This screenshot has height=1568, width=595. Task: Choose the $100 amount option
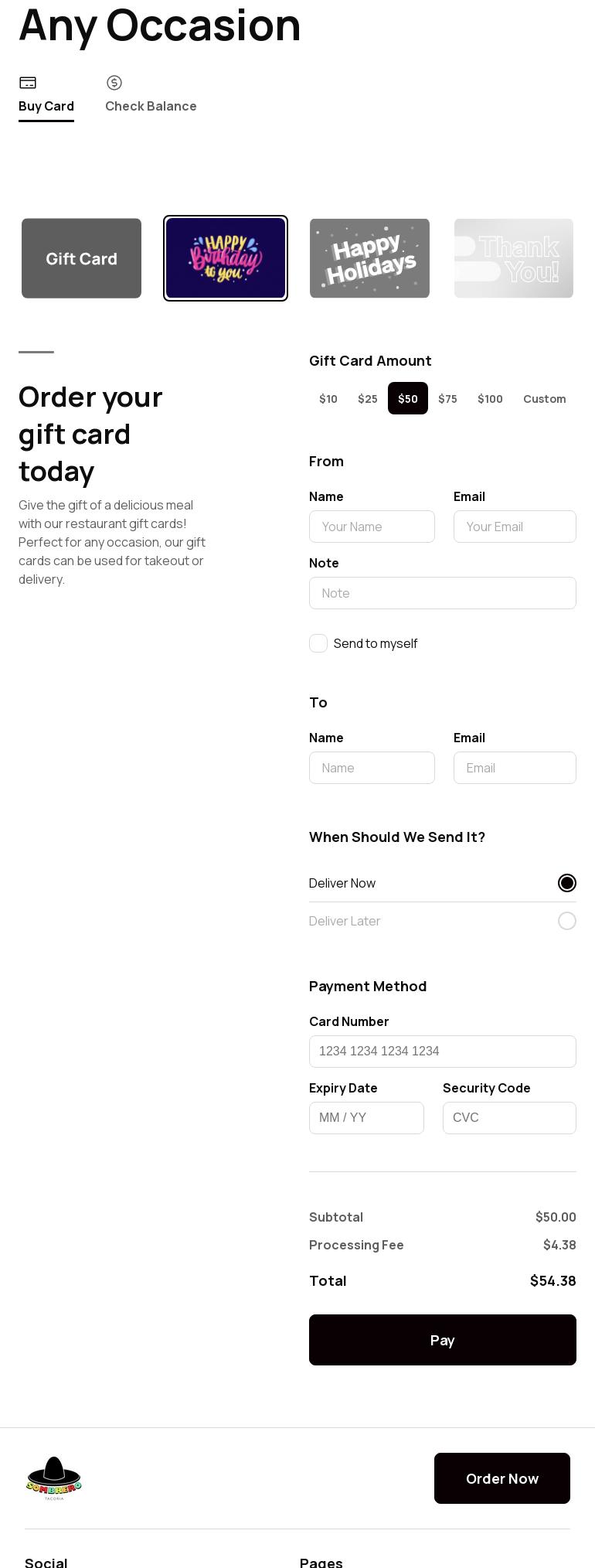(x=490, y=399)
